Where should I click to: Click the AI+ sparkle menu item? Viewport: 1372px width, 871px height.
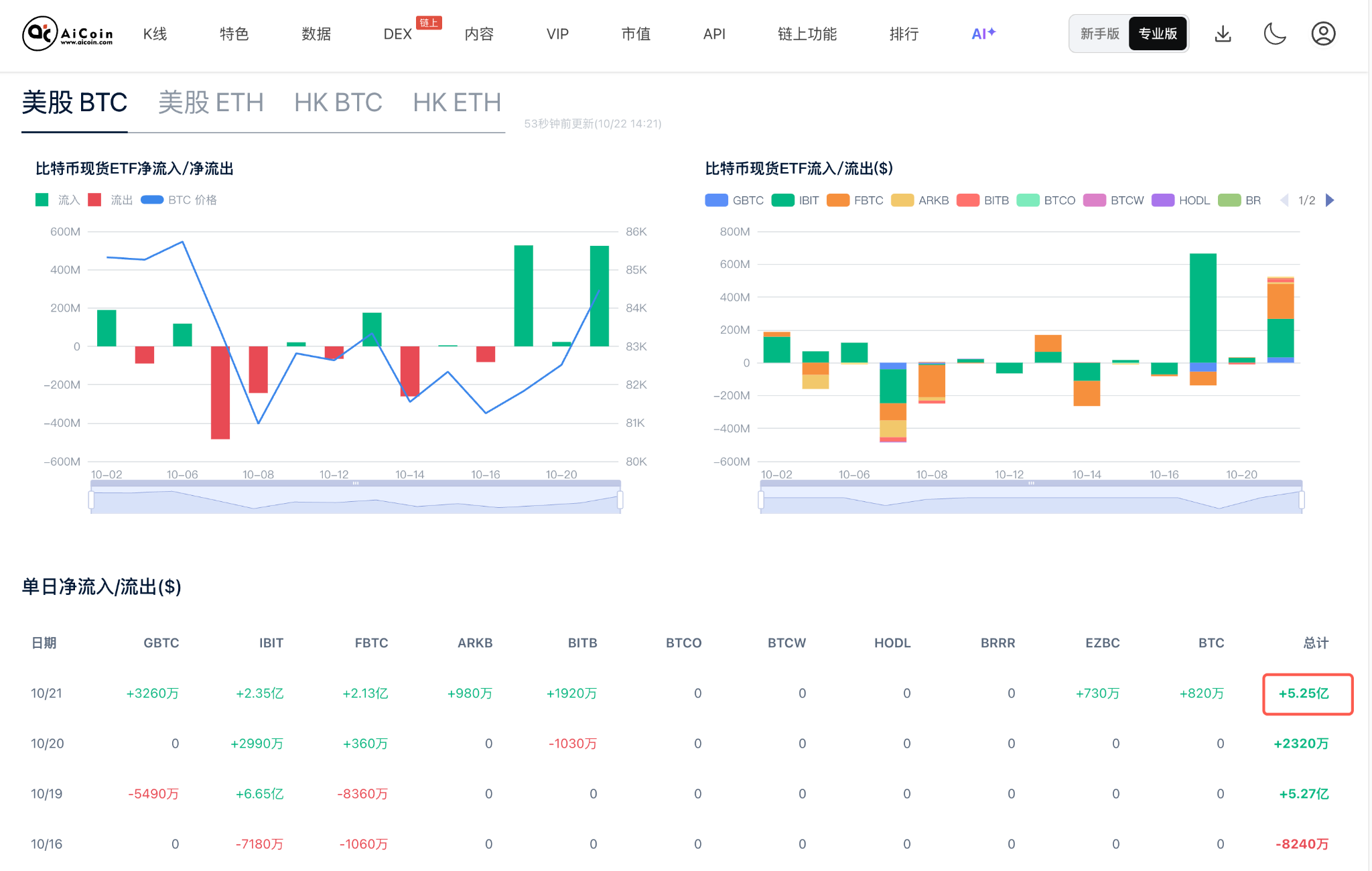tap(983, 33)
